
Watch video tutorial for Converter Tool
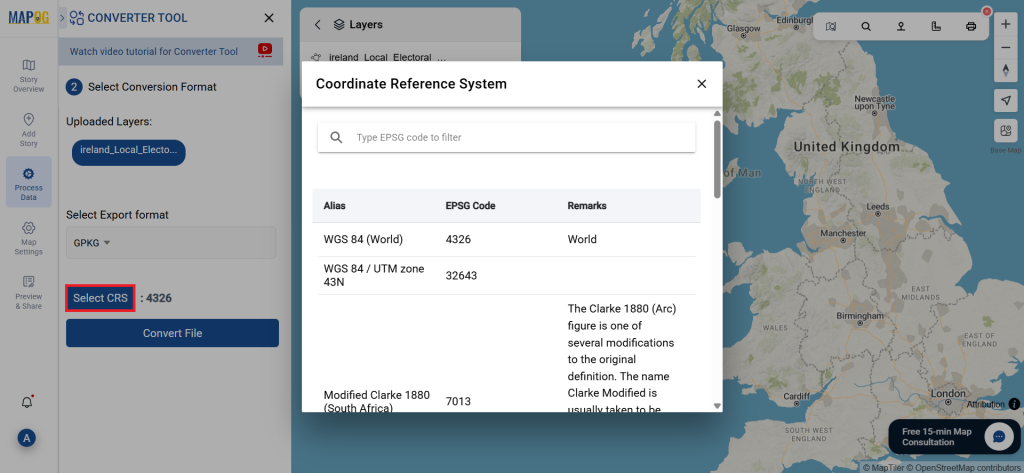click(154, 51)
